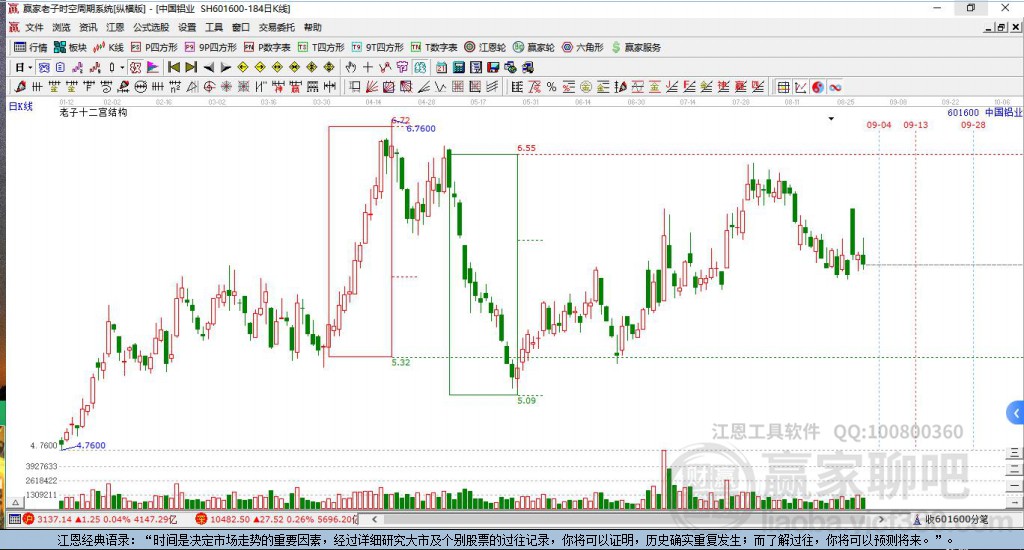Click the status bar grid icon
Image resolution: width=1024 pixels, height=550 pixels.
pyautogui.click(x=14, y=519)
